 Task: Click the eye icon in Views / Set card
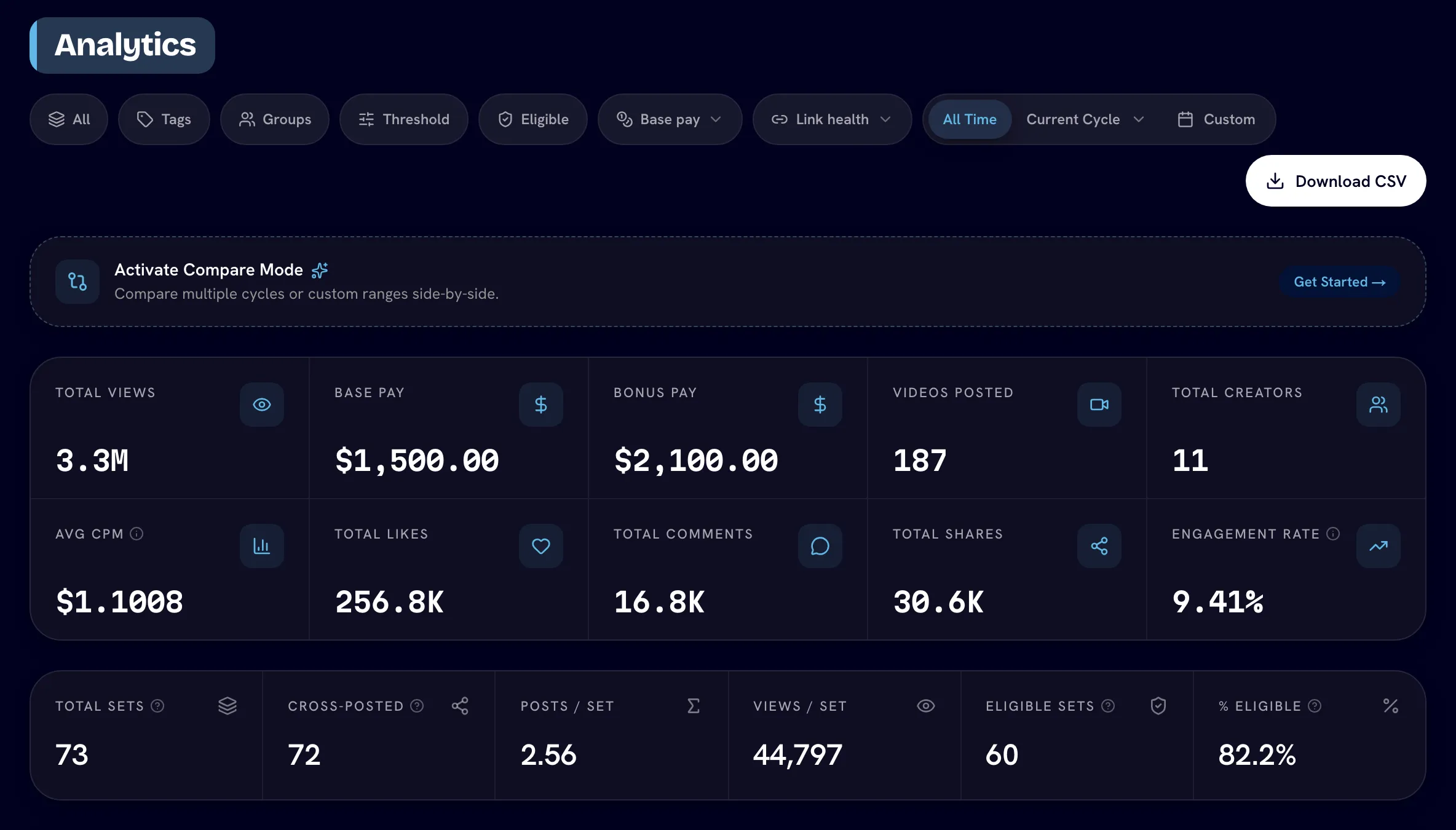pyautogui.click(x=926, y=706)
